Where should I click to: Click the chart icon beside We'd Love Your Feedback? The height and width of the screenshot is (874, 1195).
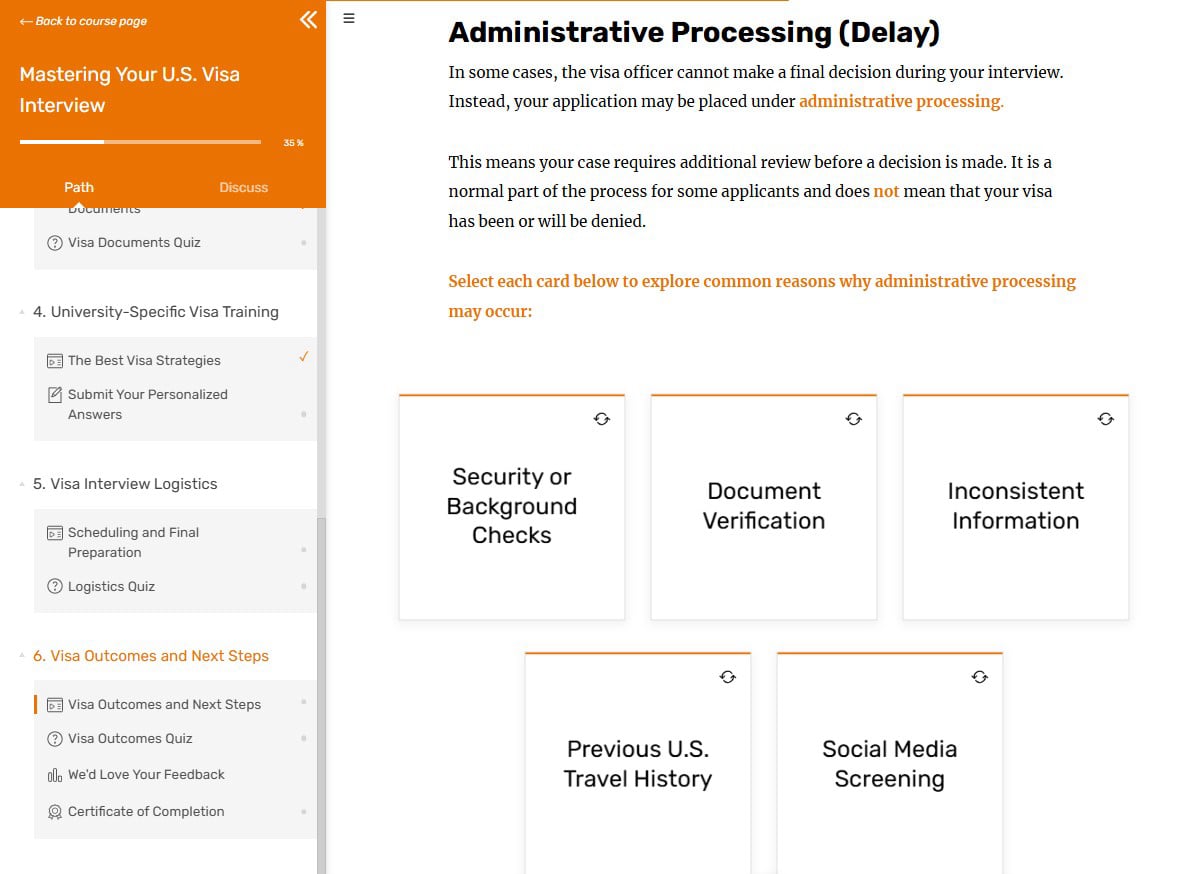click(55, 776)
